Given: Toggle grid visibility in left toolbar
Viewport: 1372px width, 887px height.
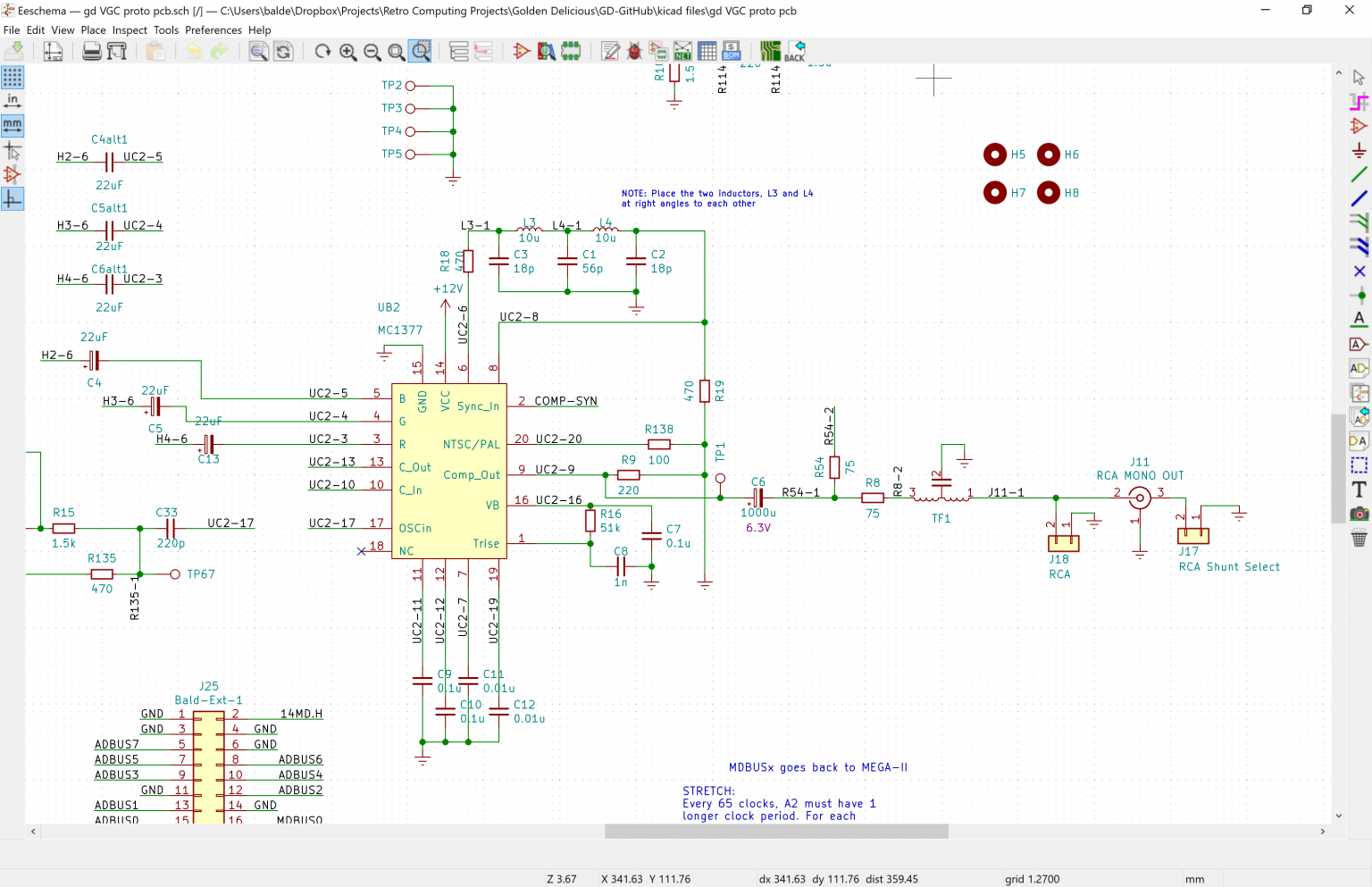Looking at the screenshot, I should [x=13, y=78].
